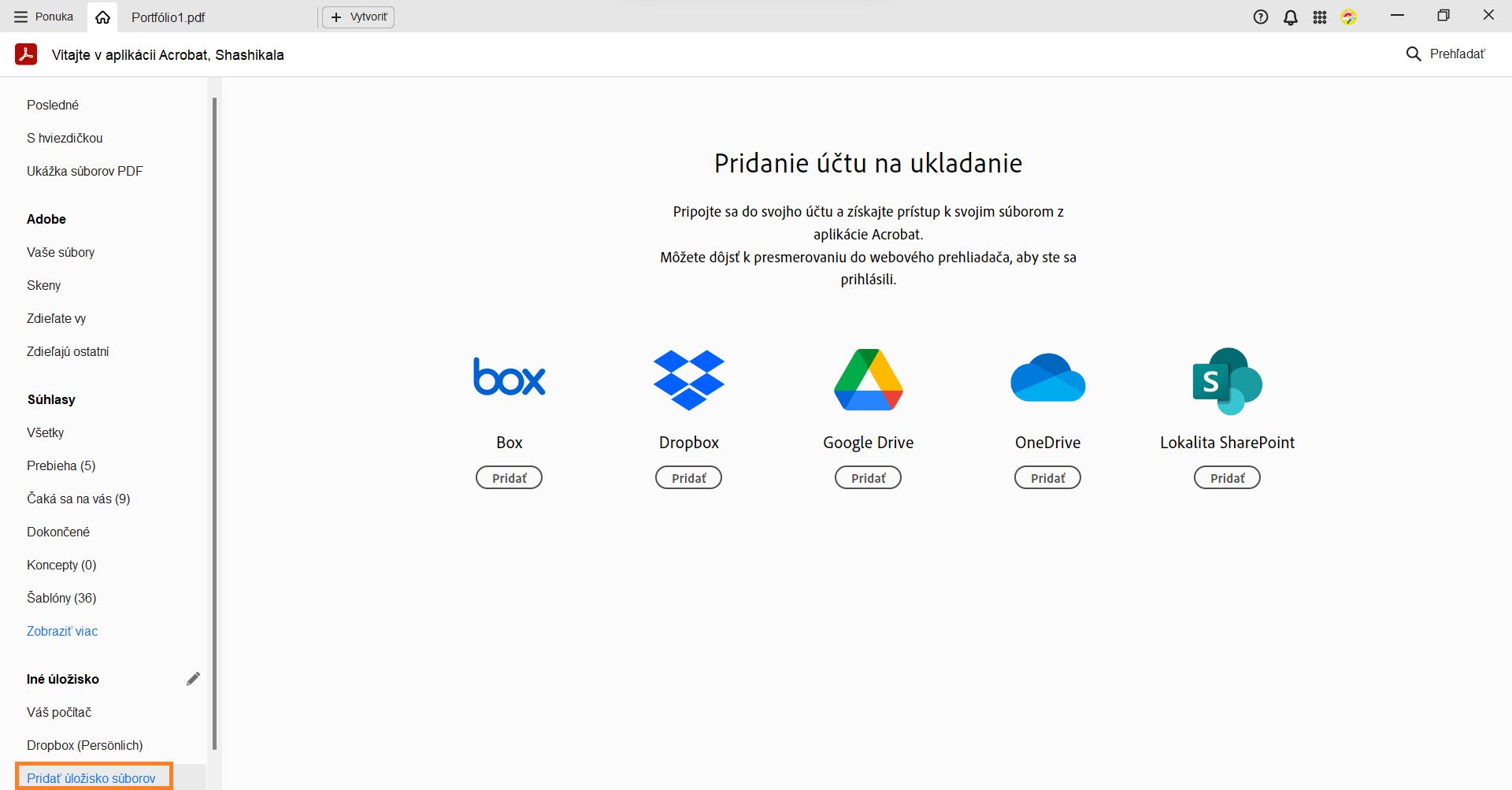Switch to the Home tab

[102, 16]
